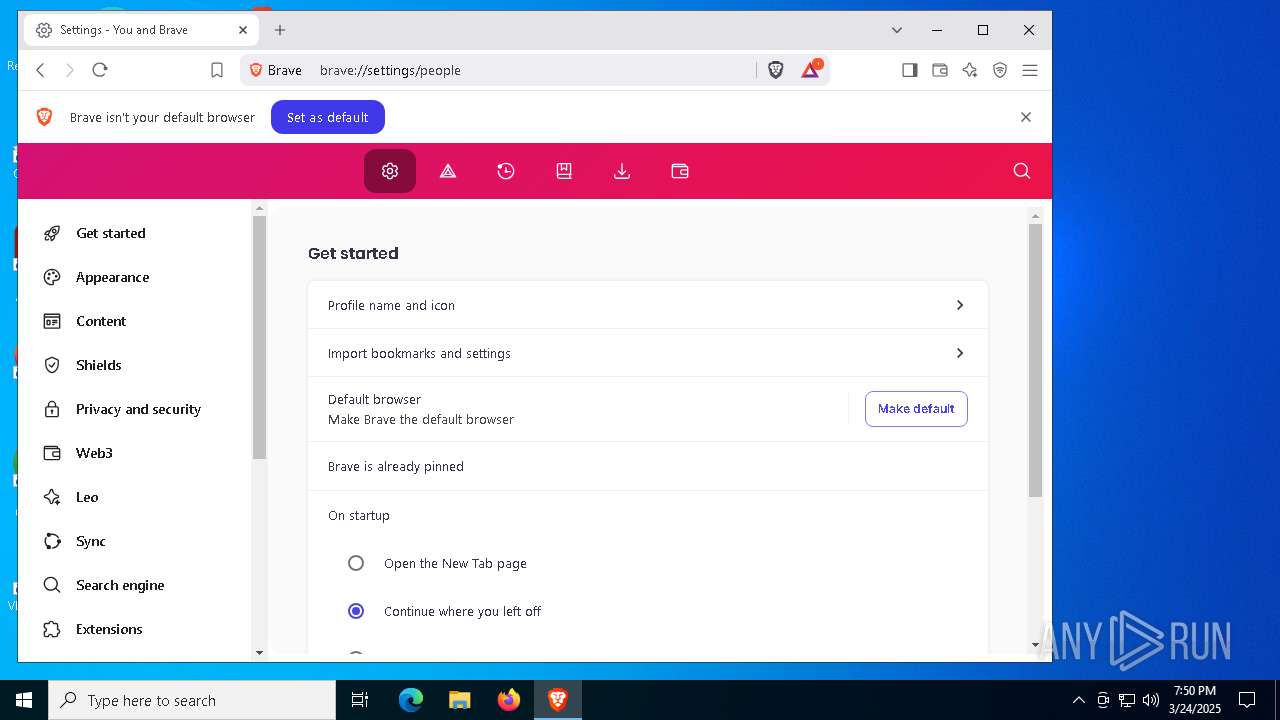Image resolution: width=1280 pixels, height=720 pixels.
Task: Close the Settings tab
Action: (243, 30)
